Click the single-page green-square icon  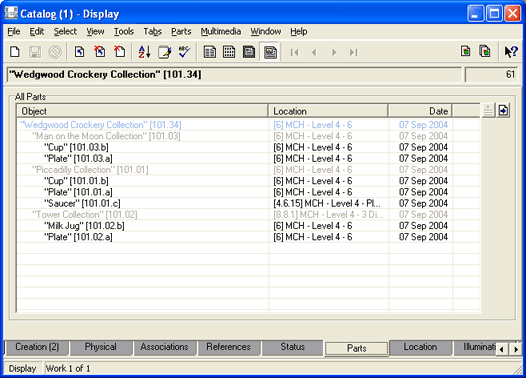465,51
